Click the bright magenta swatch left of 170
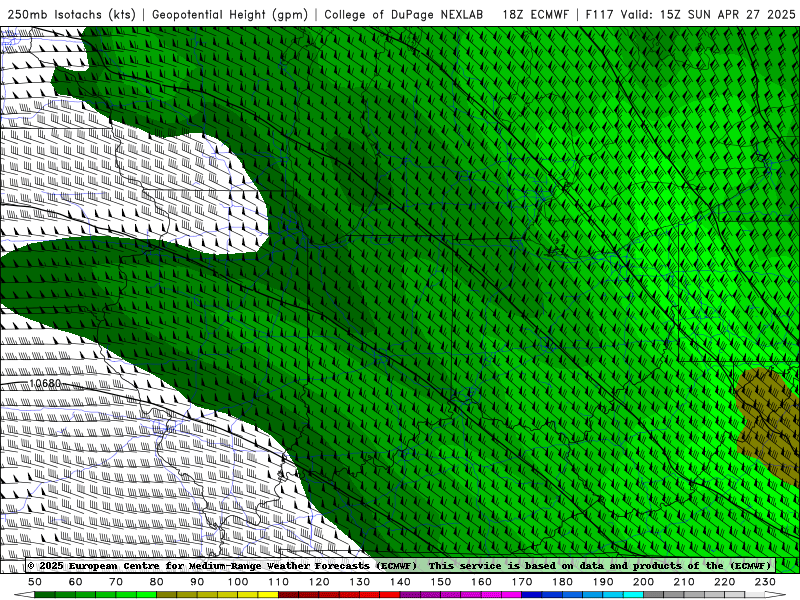This screenshot has height=600, width=800. 511,594
